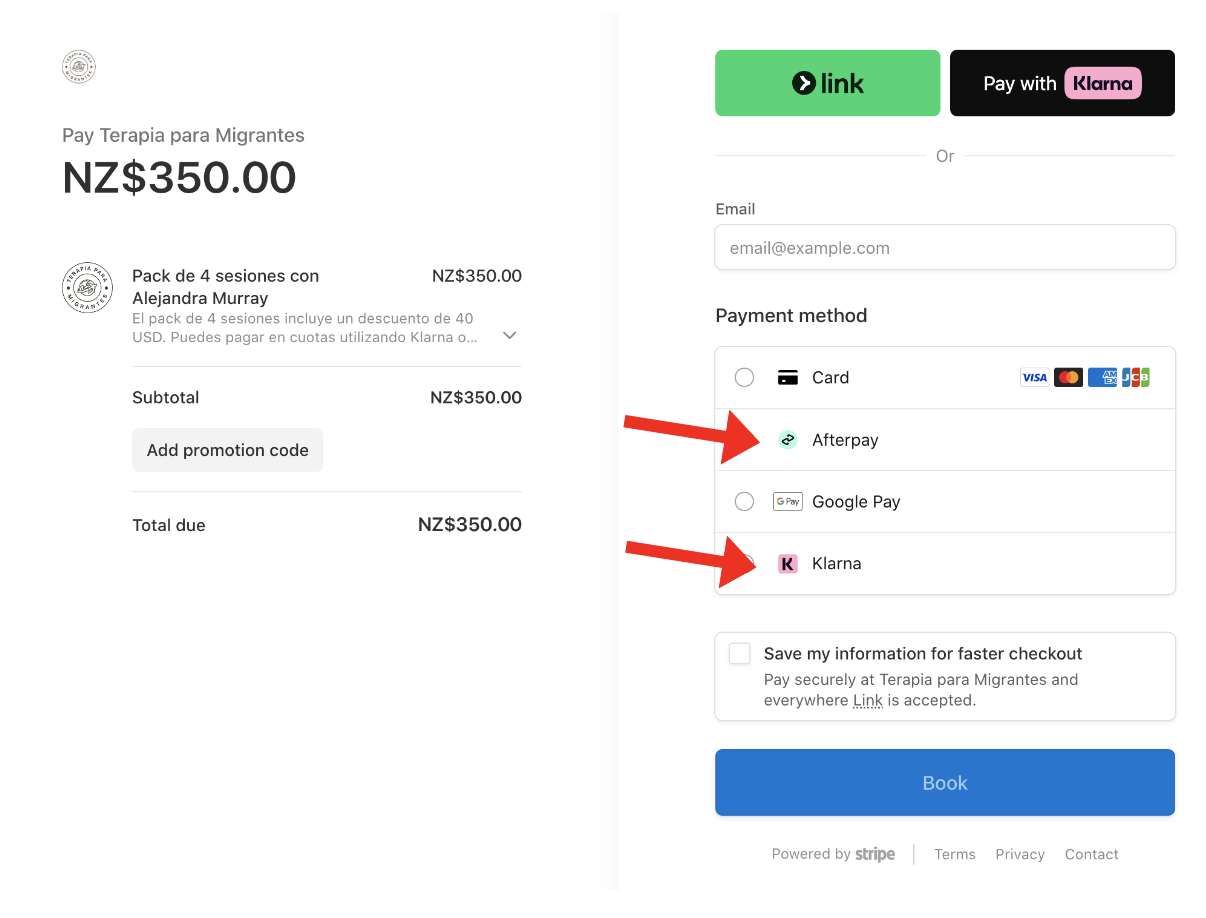
Task: Click the black card icon next to Card
Action: [x=788, y=378]
